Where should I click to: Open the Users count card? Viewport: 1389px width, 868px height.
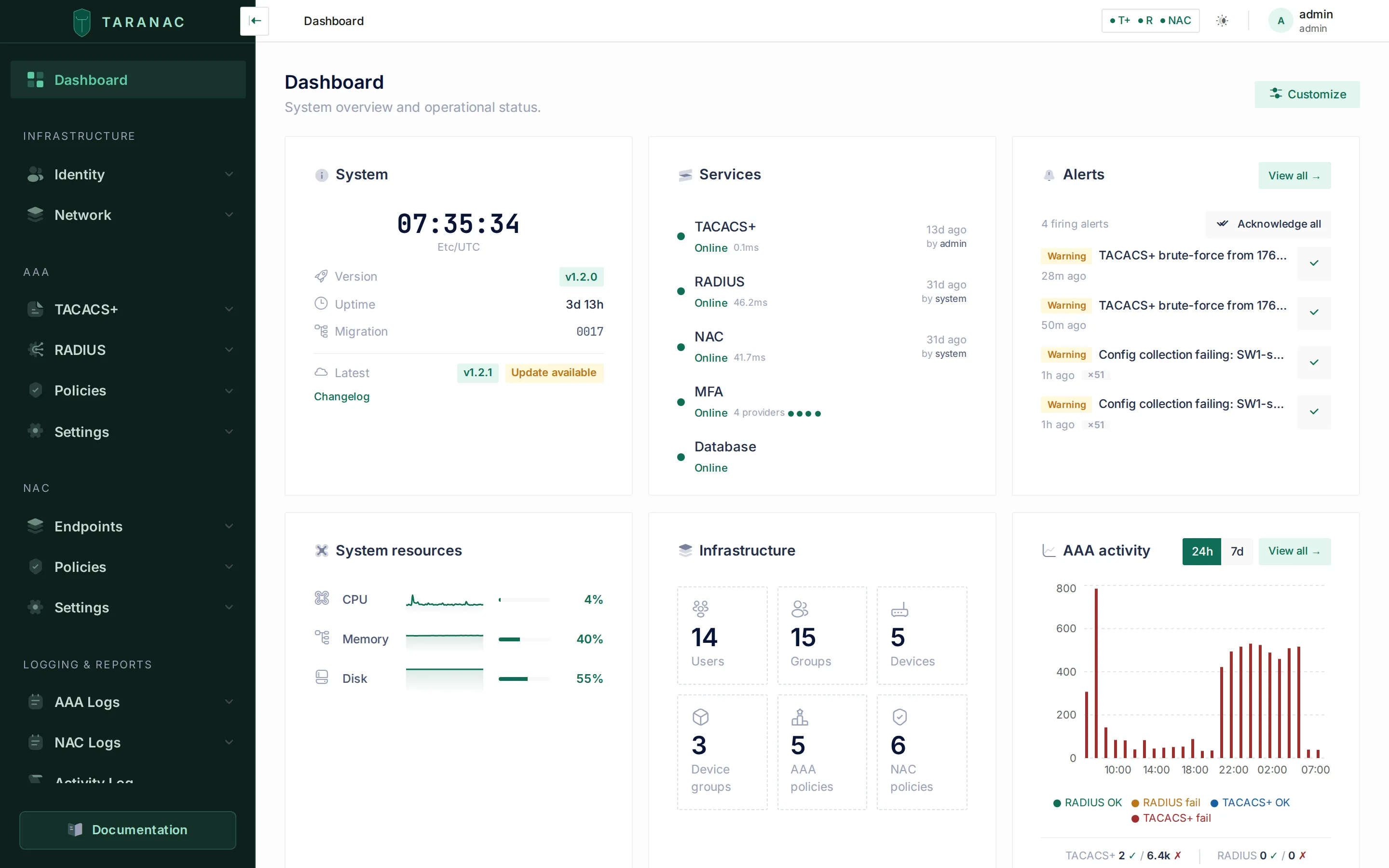tap(722, 635)
